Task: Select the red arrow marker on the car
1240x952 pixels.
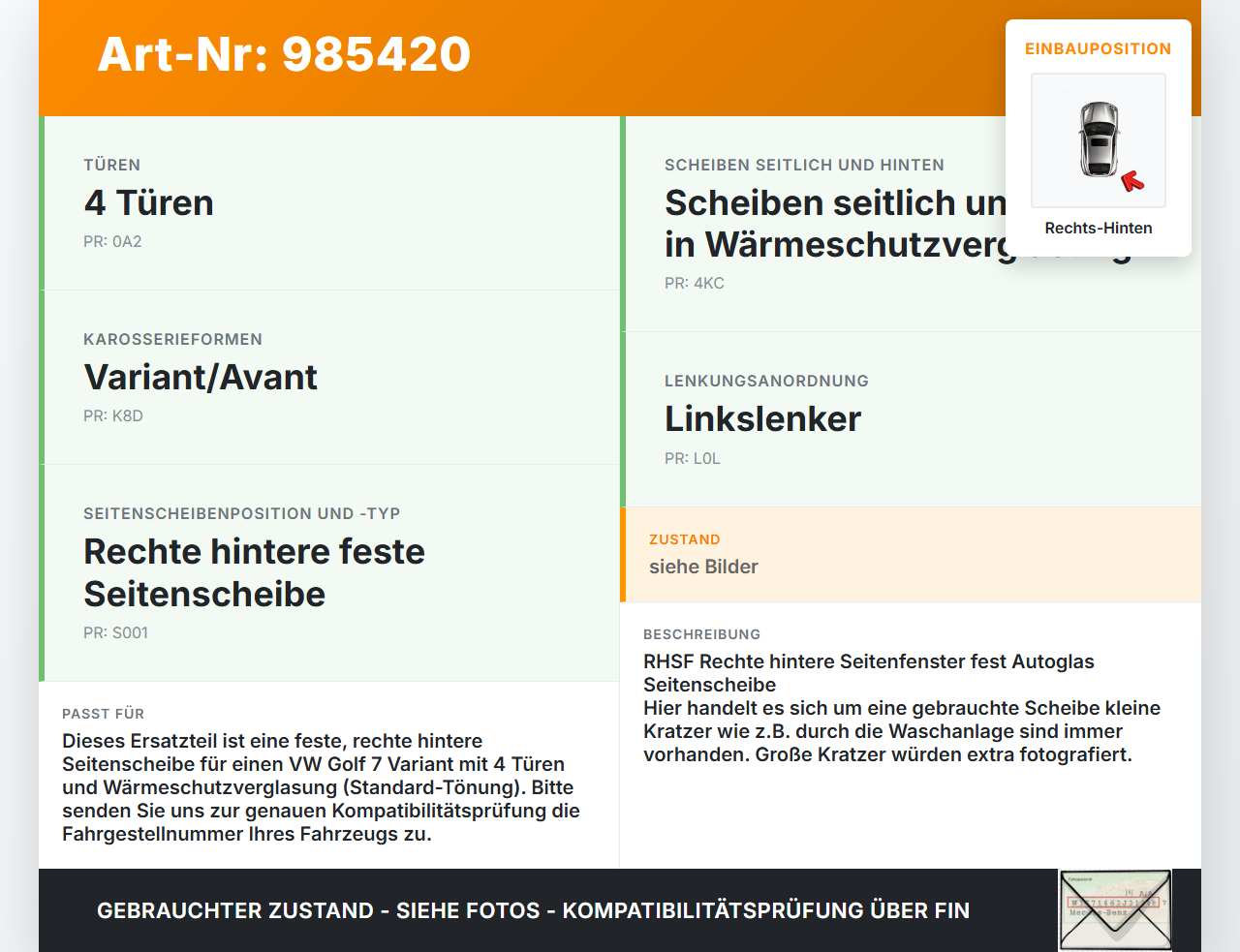Action: (1132, 178)
